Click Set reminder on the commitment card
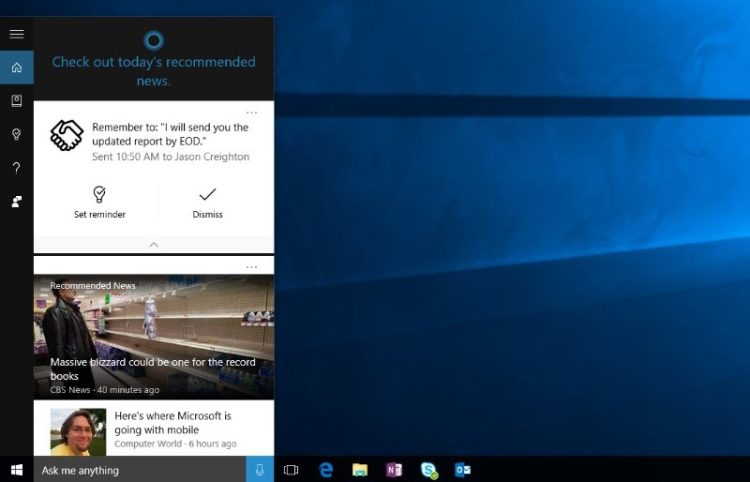 [x=99, y=203]
